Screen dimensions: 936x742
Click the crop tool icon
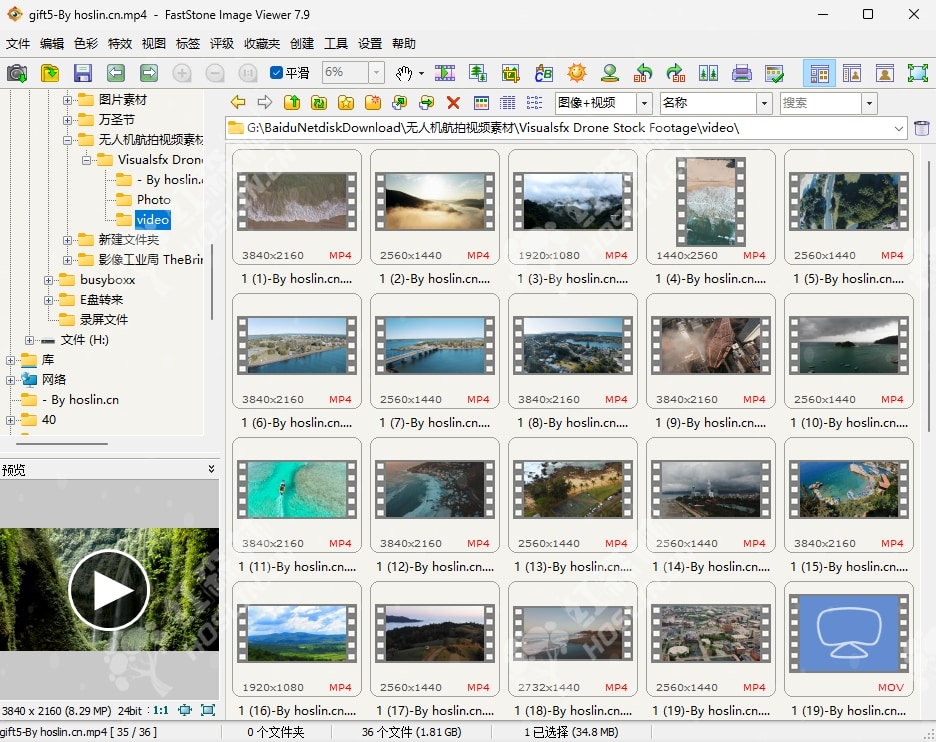[511, 73]
